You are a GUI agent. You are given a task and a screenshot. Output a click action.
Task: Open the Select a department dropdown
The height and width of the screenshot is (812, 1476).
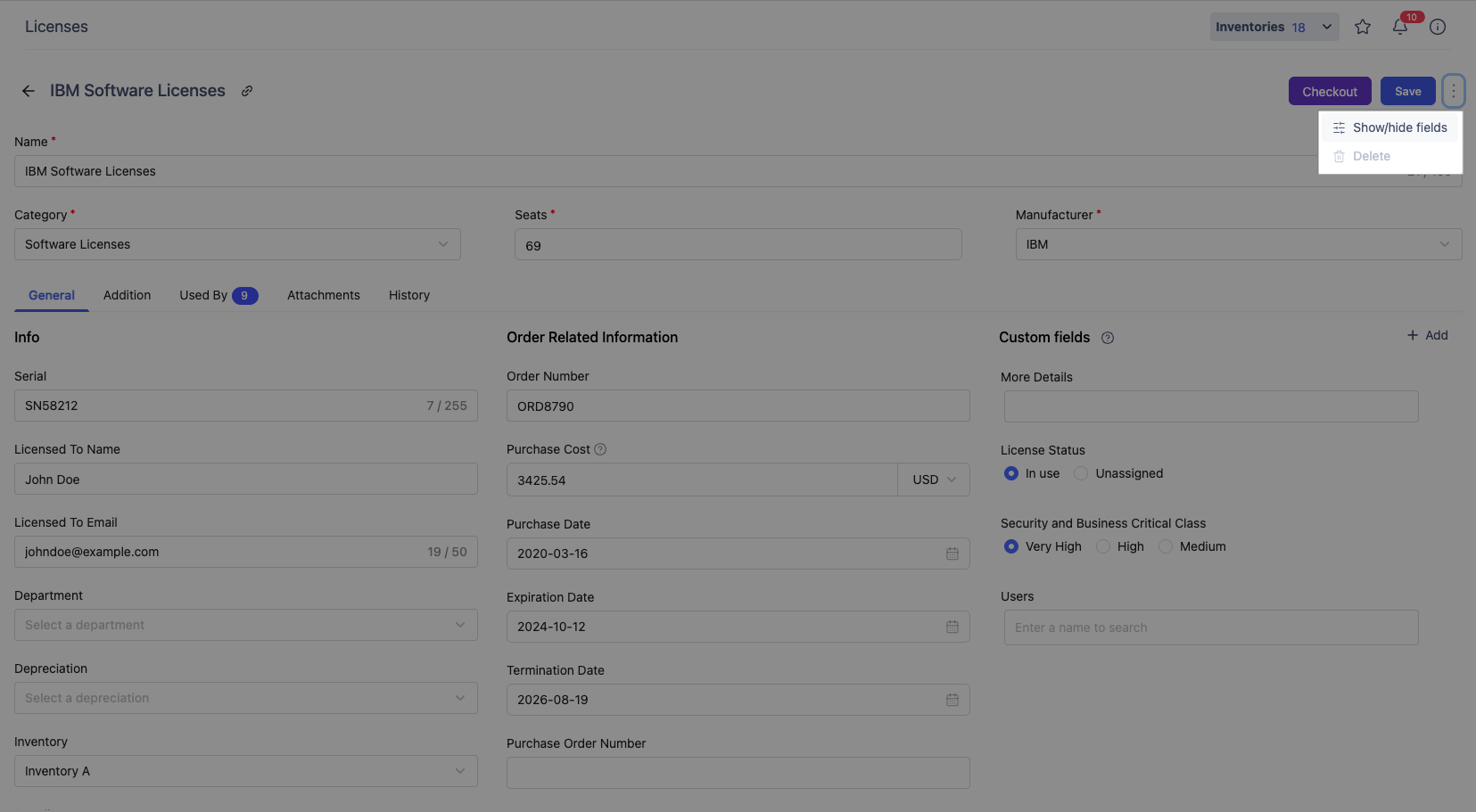click(245, 625)
